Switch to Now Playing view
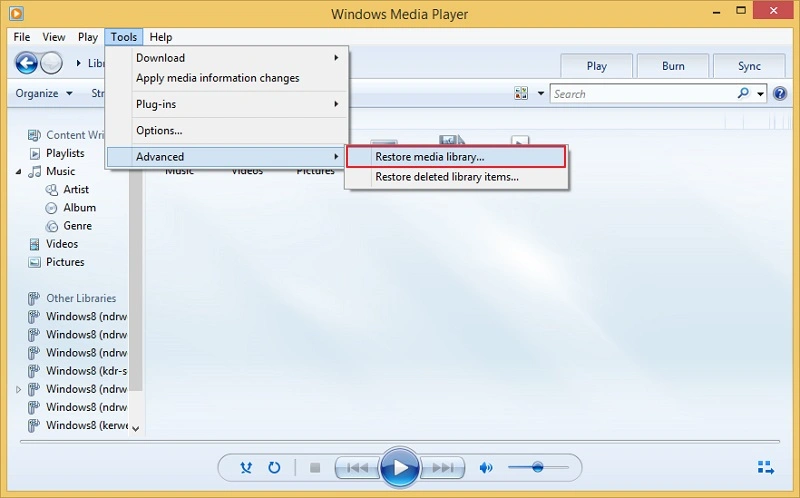The width and height of the screenshot is (800, 498). point(765,467)
